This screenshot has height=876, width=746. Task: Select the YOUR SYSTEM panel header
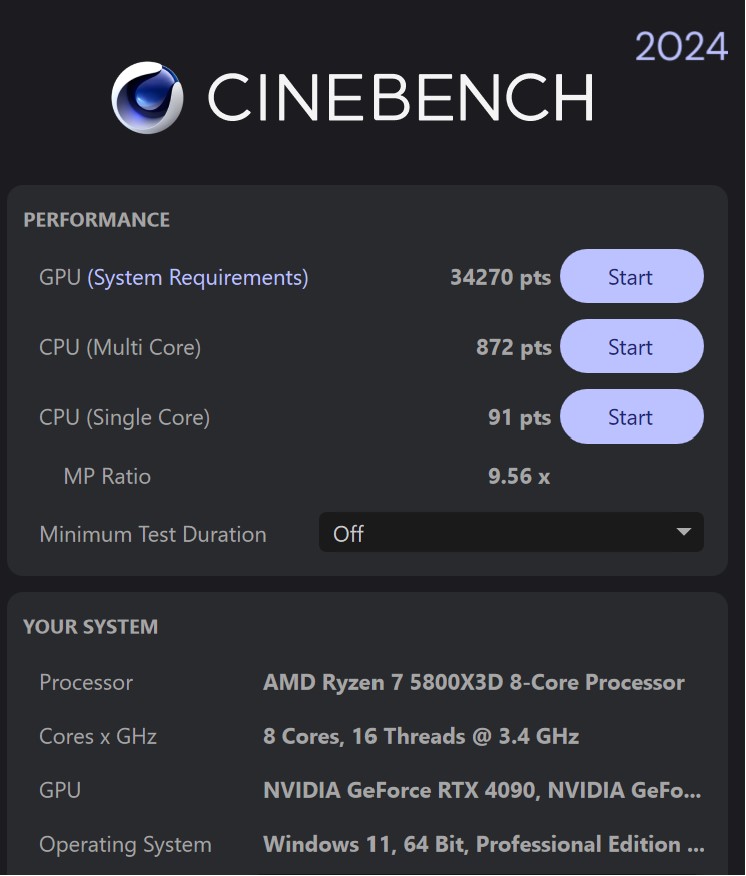pyautogui.click(x=90, y=626)
